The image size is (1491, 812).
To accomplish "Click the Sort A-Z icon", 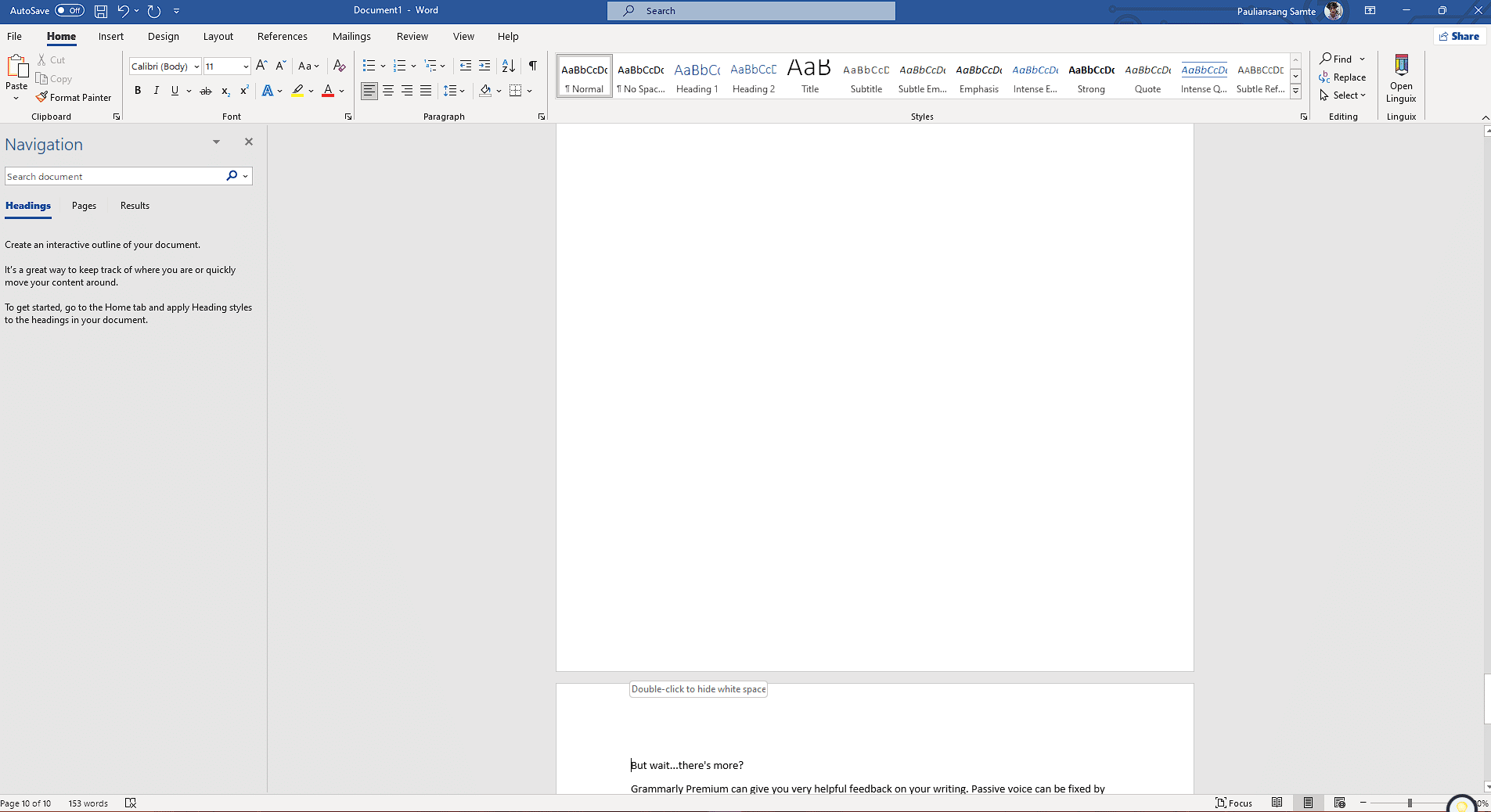I will pyautogui.click(x=508, y=66).
